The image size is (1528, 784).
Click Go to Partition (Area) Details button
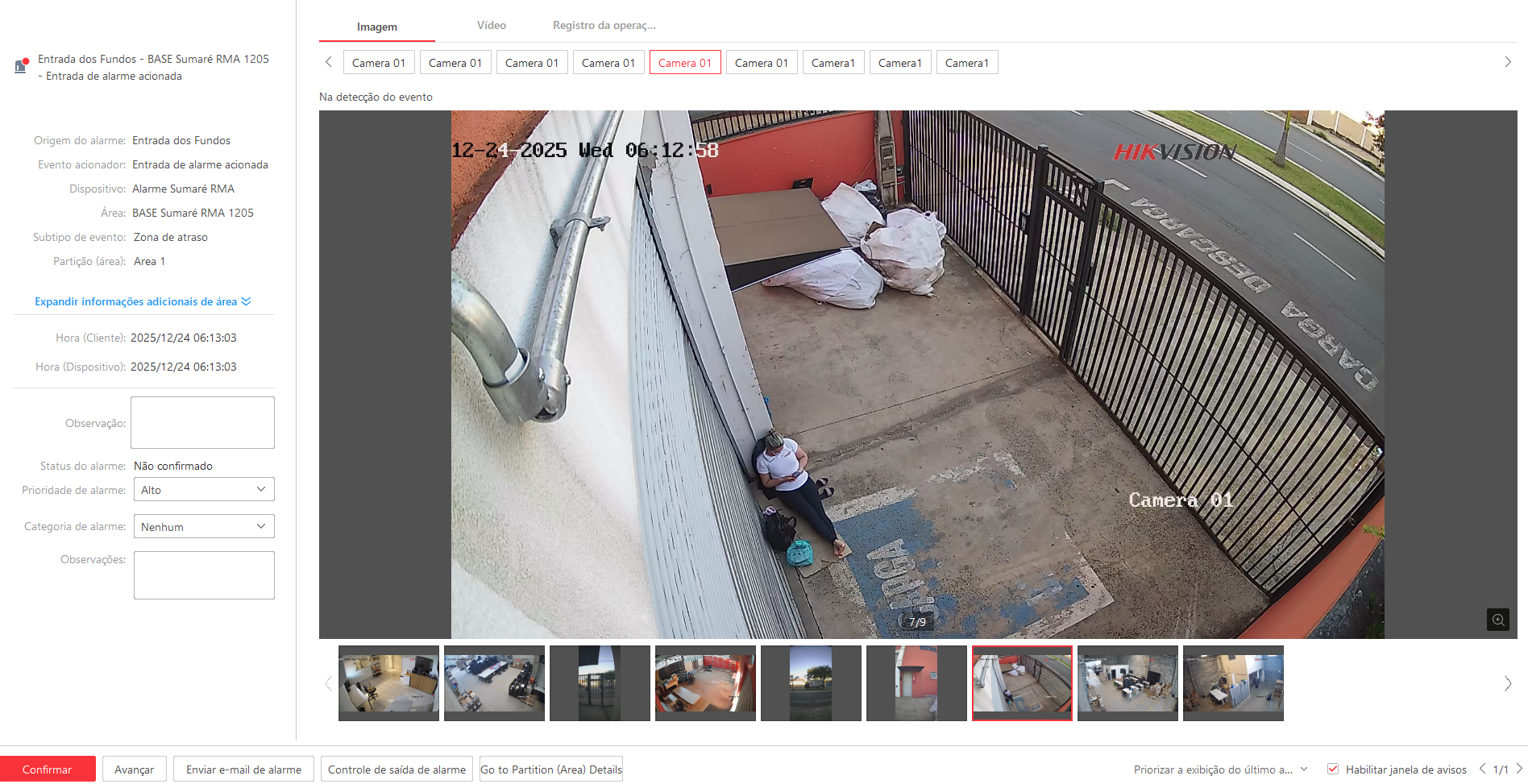(x=551, y=769)
